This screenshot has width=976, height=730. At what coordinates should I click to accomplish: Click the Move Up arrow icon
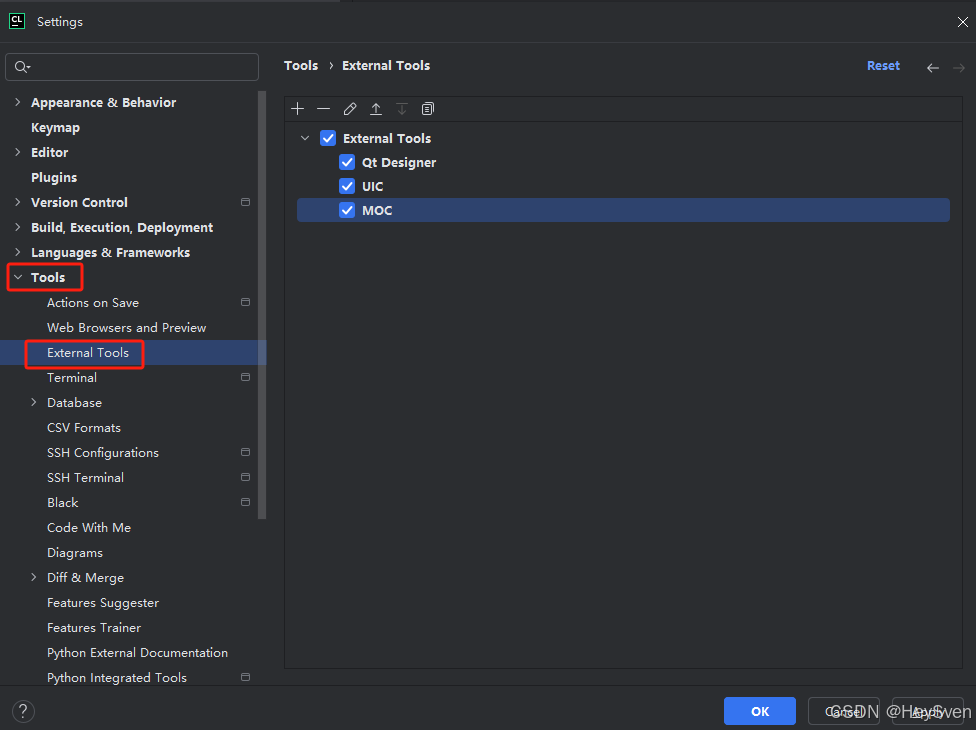(375, 108)
